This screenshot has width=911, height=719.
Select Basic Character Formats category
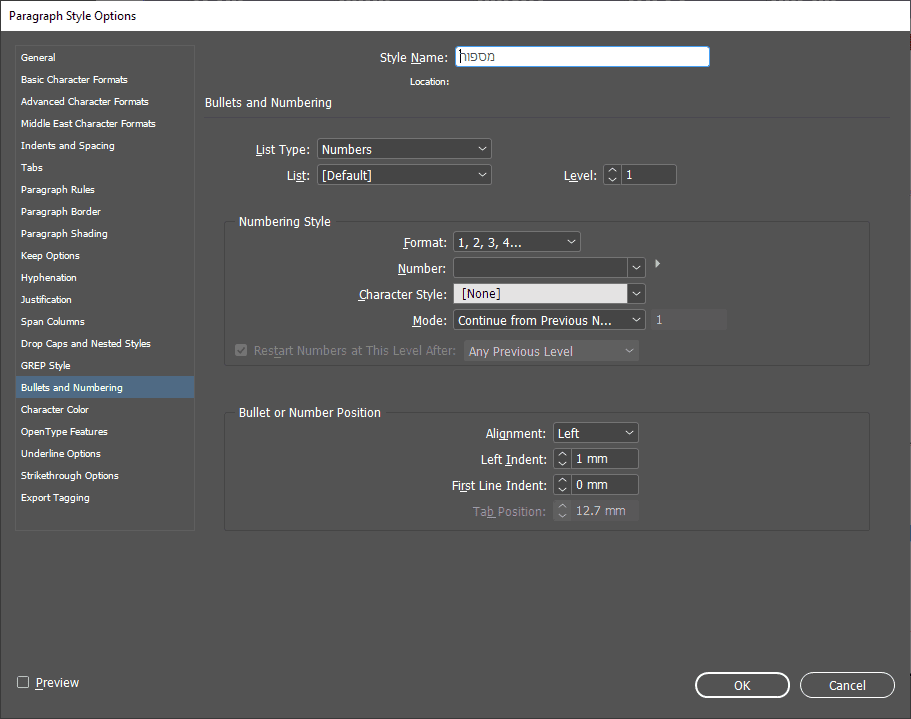click(105, 80)
